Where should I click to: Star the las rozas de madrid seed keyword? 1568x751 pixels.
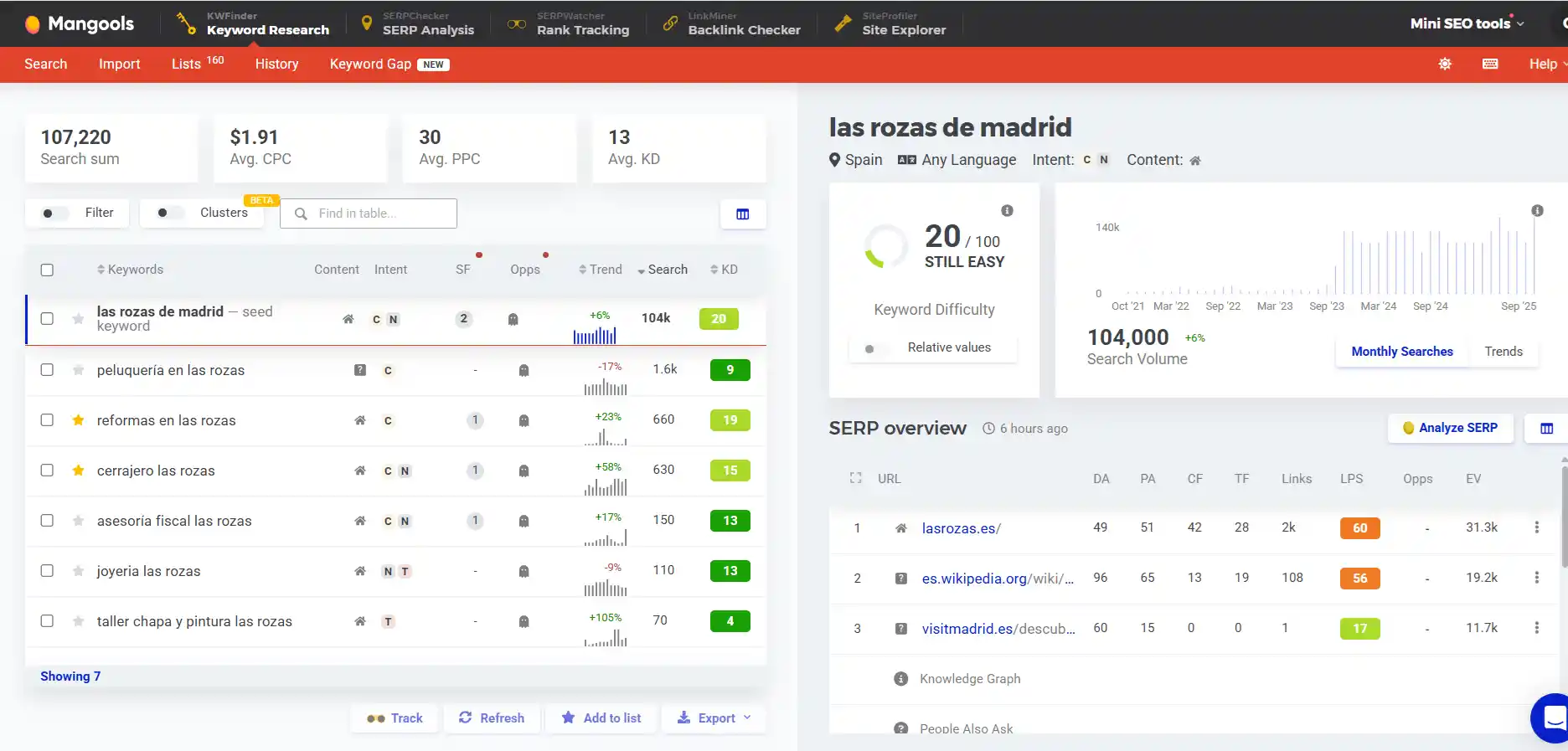click(78, 319)
